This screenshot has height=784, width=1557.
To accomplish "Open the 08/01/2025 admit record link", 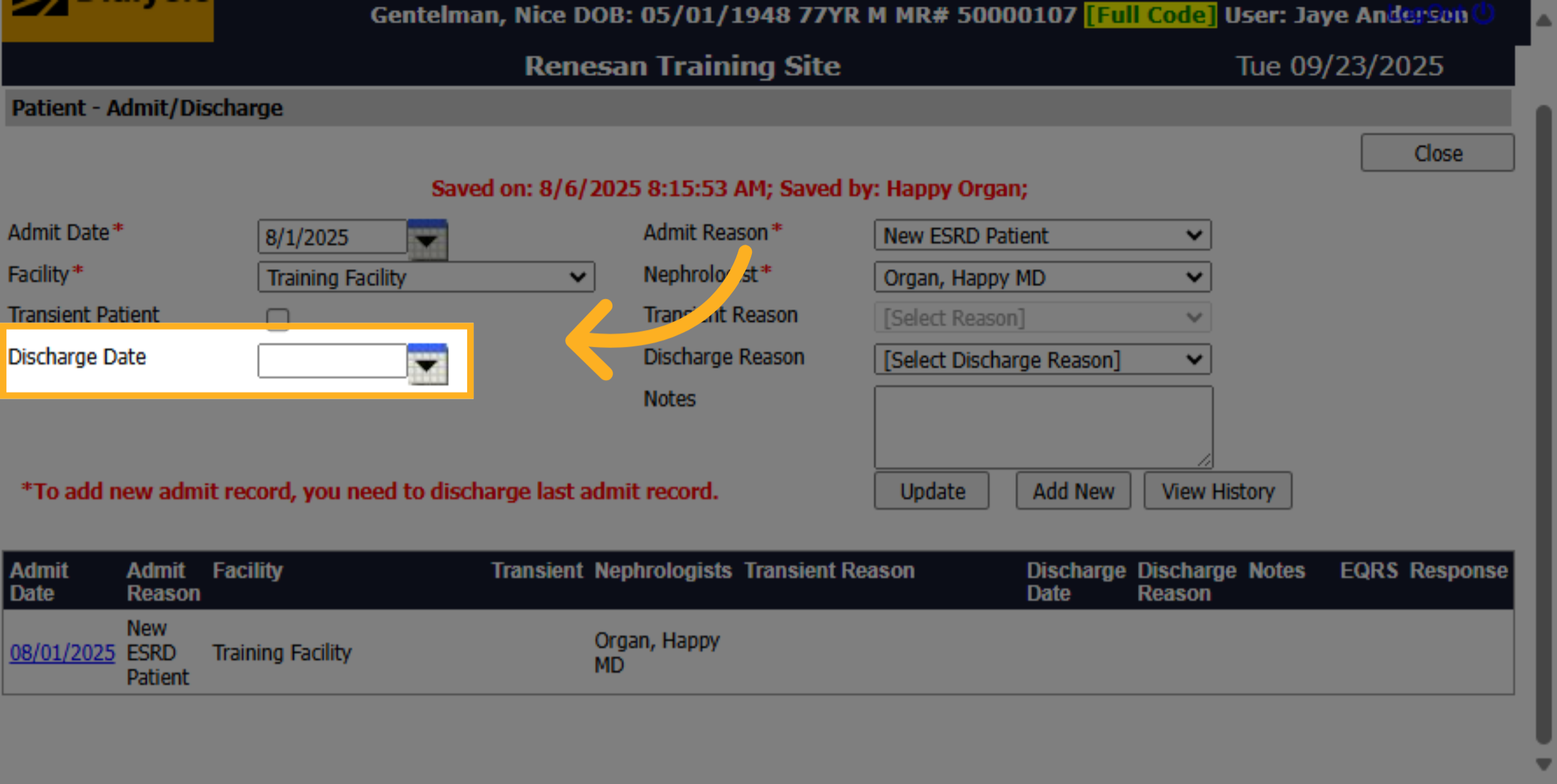I will 62,652.
